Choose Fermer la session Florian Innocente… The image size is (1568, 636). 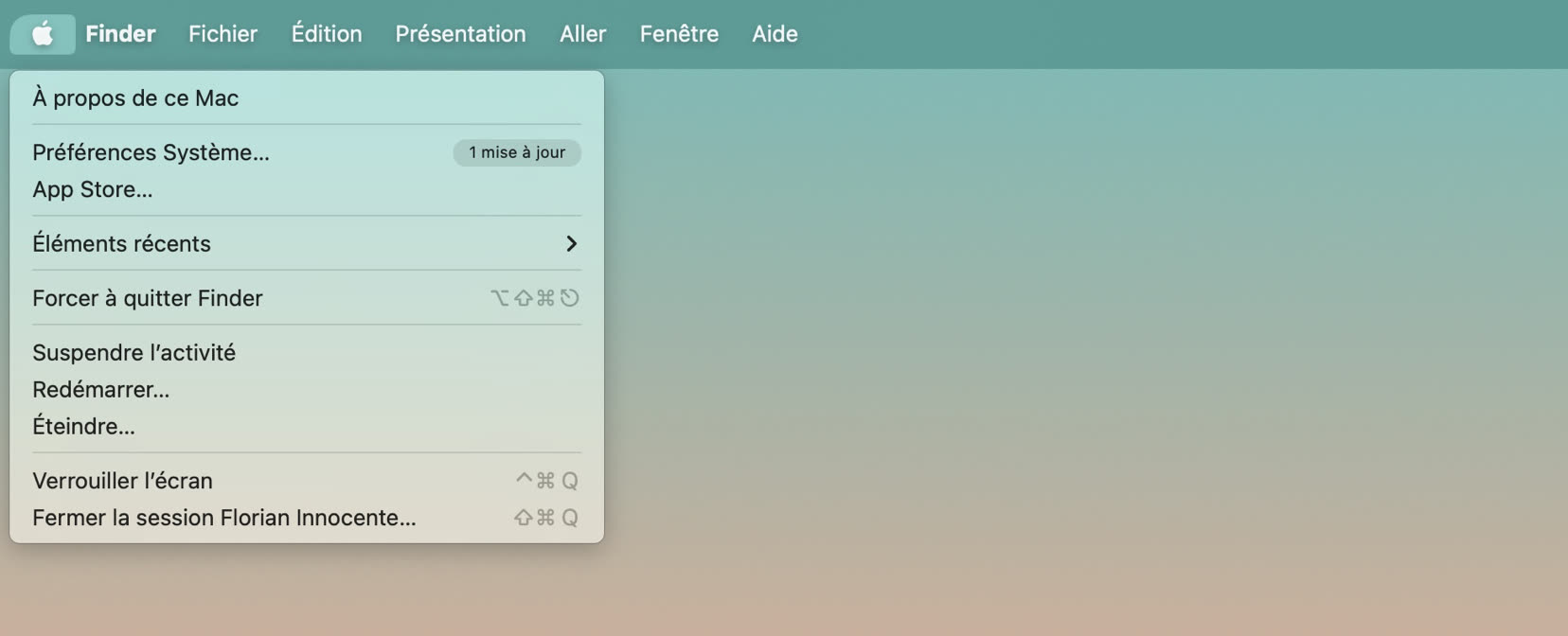[307, 518]
